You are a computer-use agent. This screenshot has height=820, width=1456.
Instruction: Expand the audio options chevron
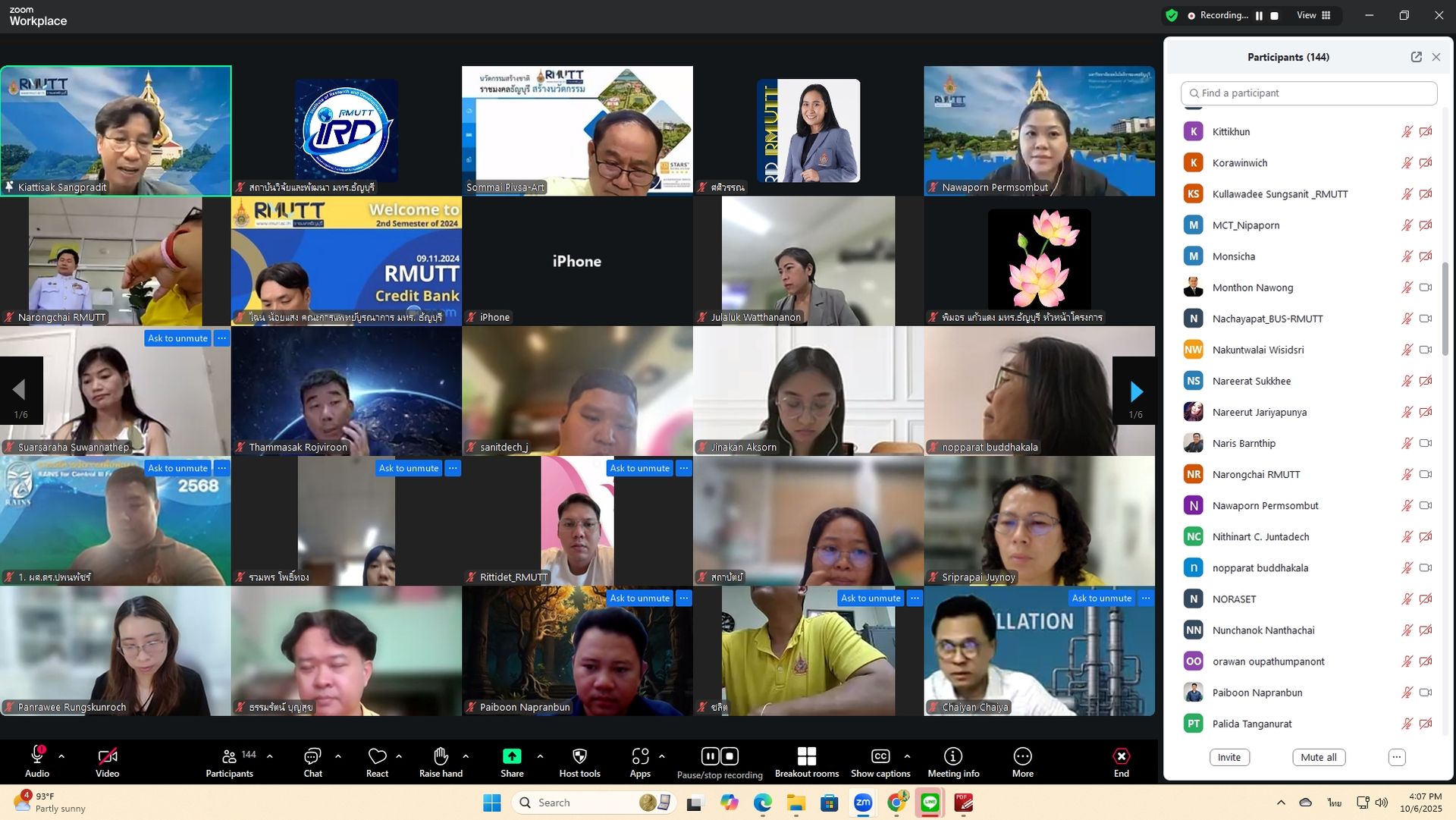coord(61,756)
